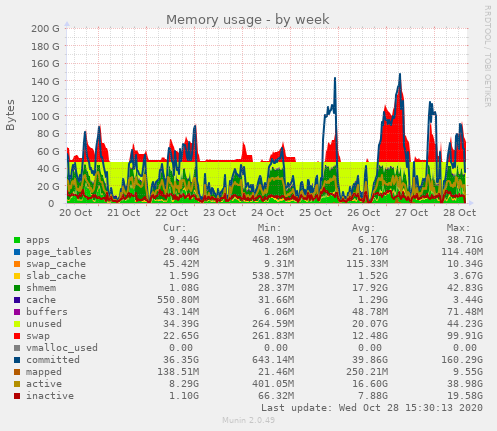This screenshot has height=431, width=497.
Task: Click the Last update timestamp text
Action: click(x=372, y=408)
